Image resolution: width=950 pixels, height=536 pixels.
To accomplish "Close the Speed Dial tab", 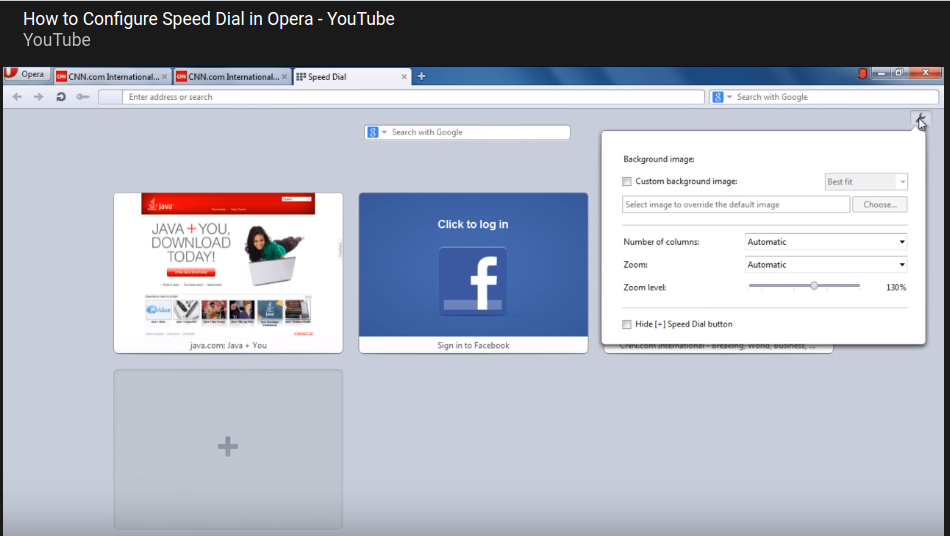I will click(x=404, y=76).
